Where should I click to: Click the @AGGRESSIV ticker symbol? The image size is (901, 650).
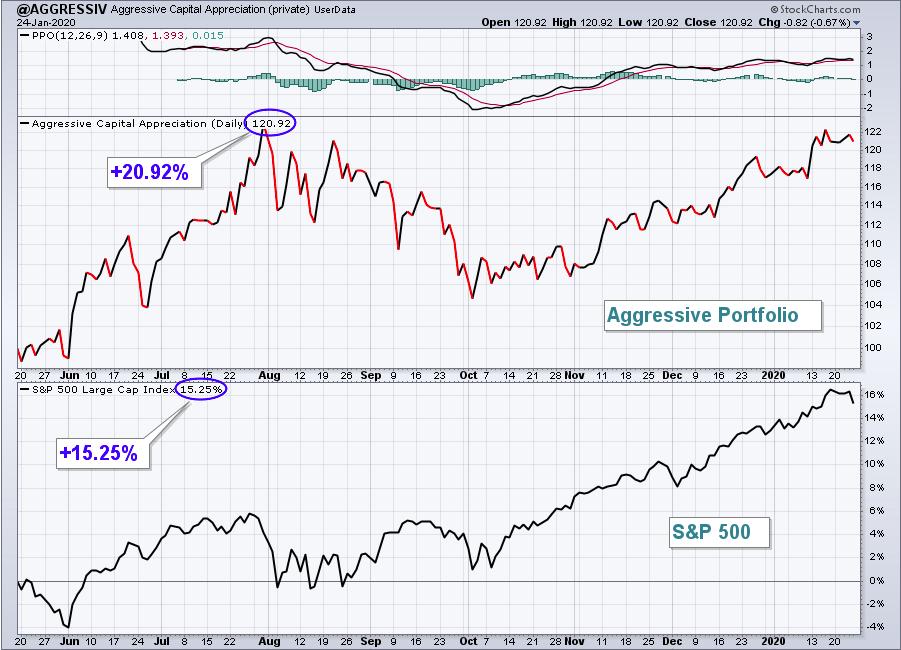61,9
